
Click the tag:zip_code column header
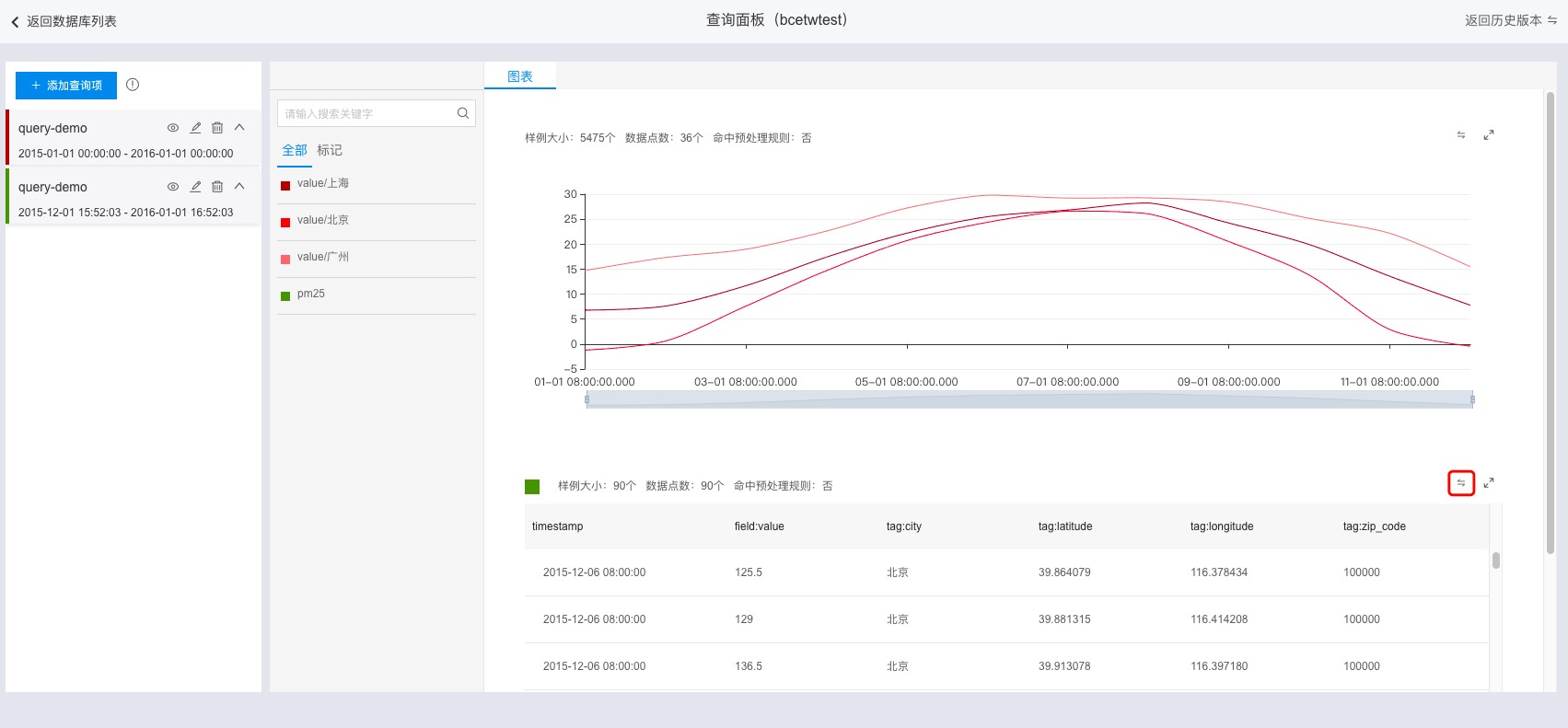[1375, 526]
